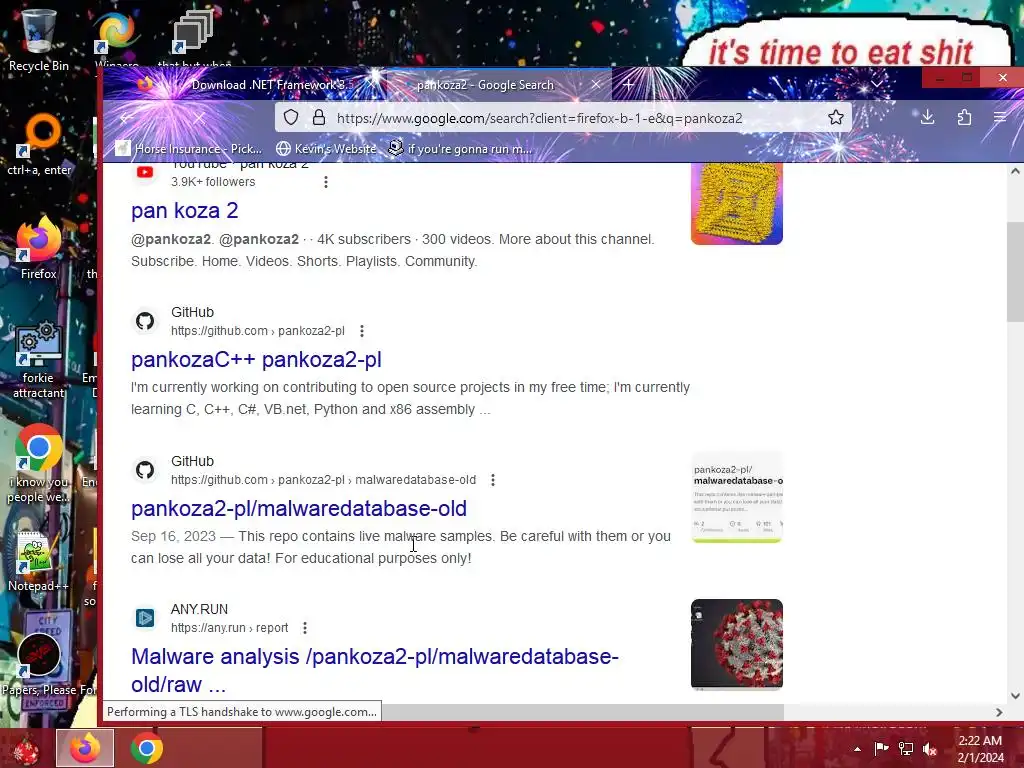Open the 'if you're gonna run m...' bookmark
The width and height of the screenshot is (1024, 768).
point(460,149)
